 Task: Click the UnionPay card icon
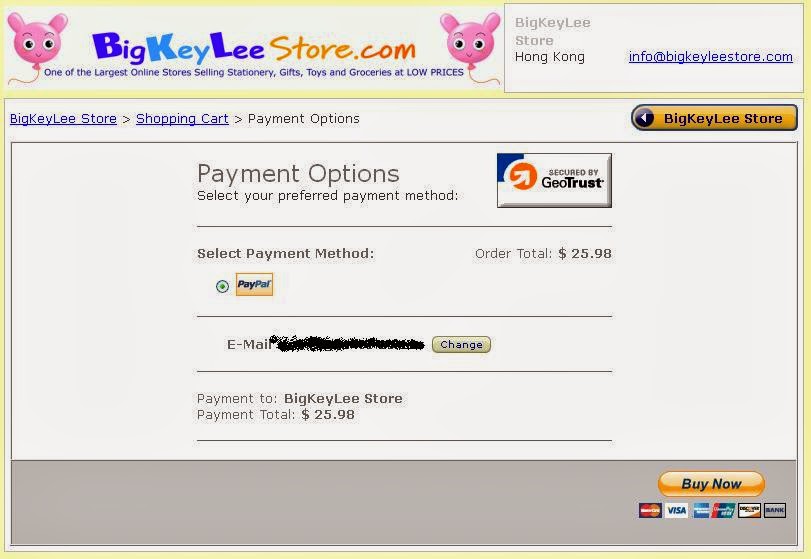pyautogui.click(x=724, y=510)
